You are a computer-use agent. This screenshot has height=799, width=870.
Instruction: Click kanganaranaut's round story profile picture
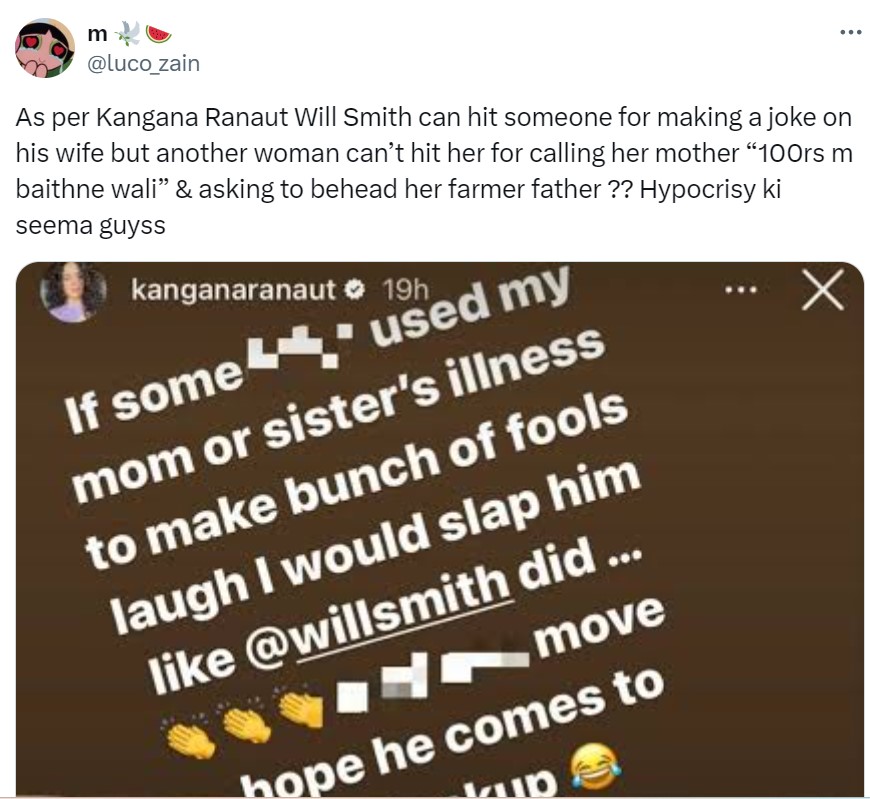point(72,292)
